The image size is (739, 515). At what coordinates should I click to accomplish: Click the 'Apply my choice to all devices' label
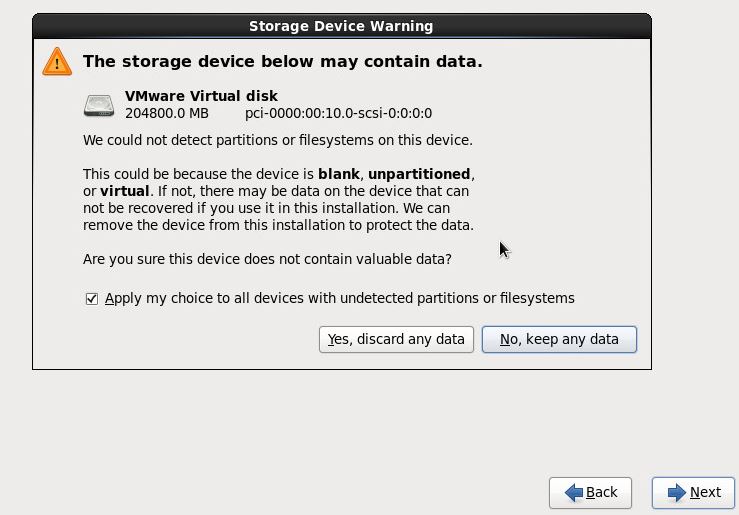[x=339, y=298]
